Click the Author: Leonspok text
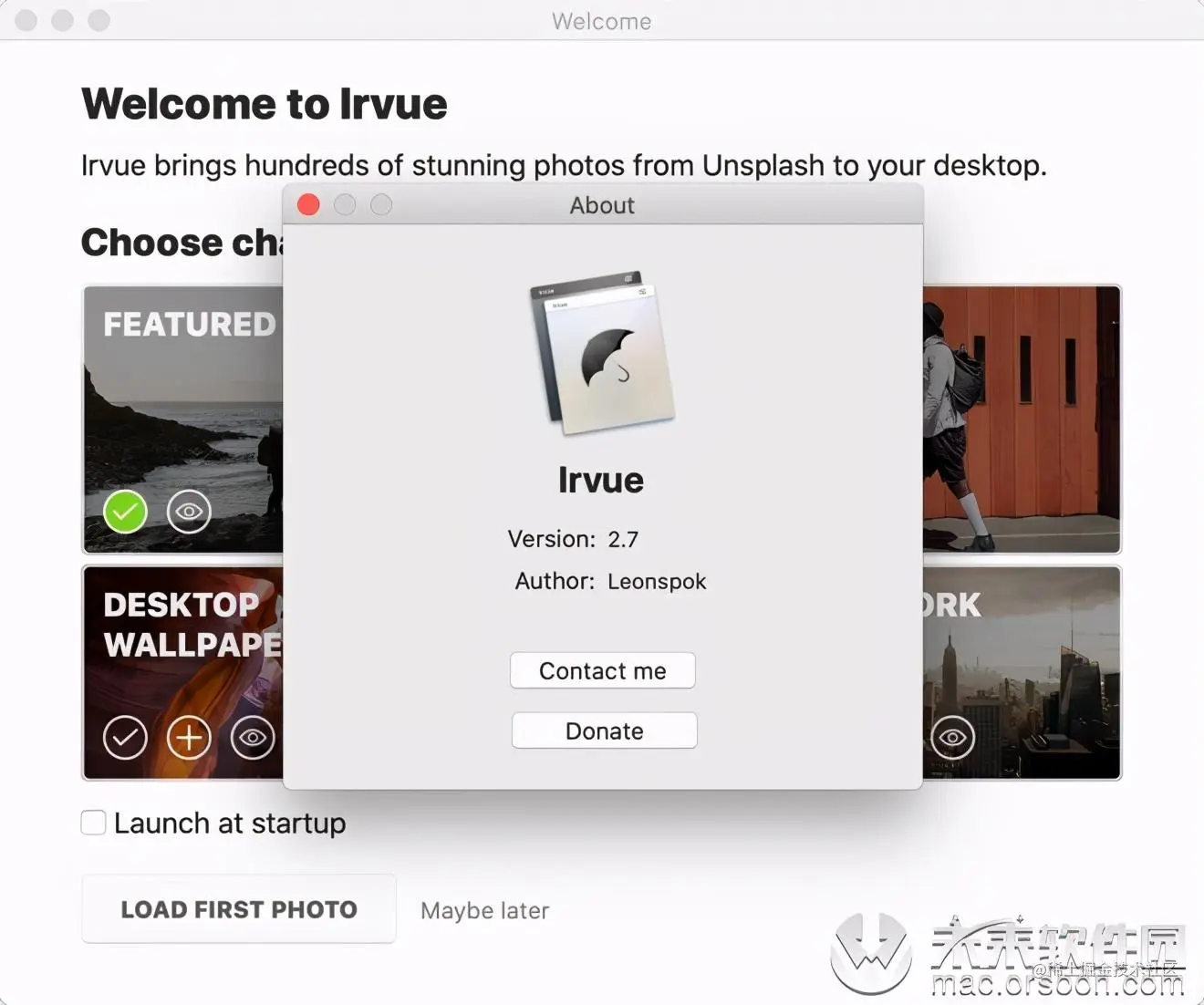 (610, 581)
